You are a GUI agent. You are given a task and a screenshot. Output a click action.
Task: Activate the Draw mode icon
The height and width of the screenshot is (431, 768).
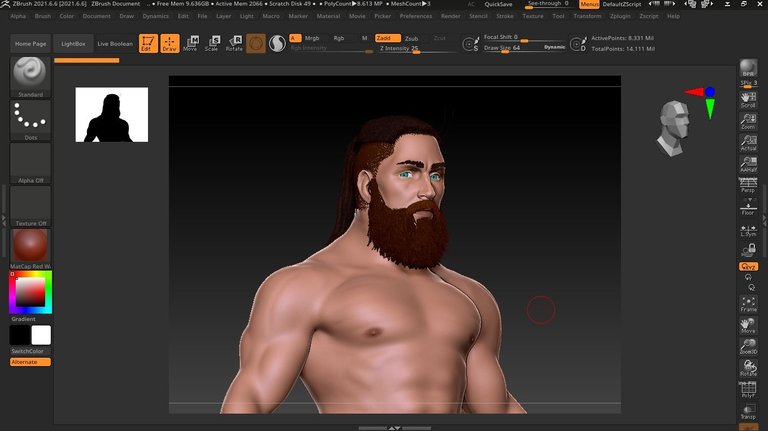click(169, 43)
